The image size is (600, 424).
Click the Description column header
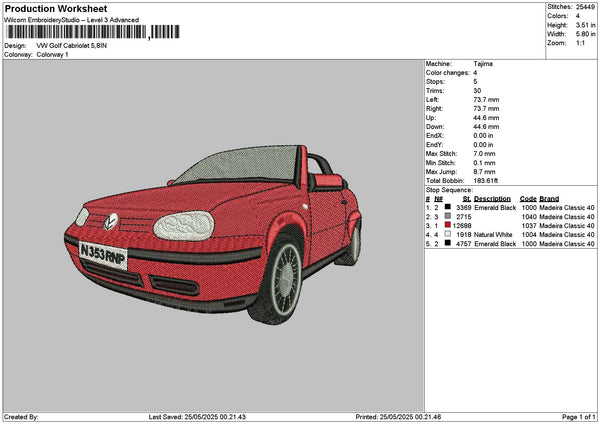[492, 199]
